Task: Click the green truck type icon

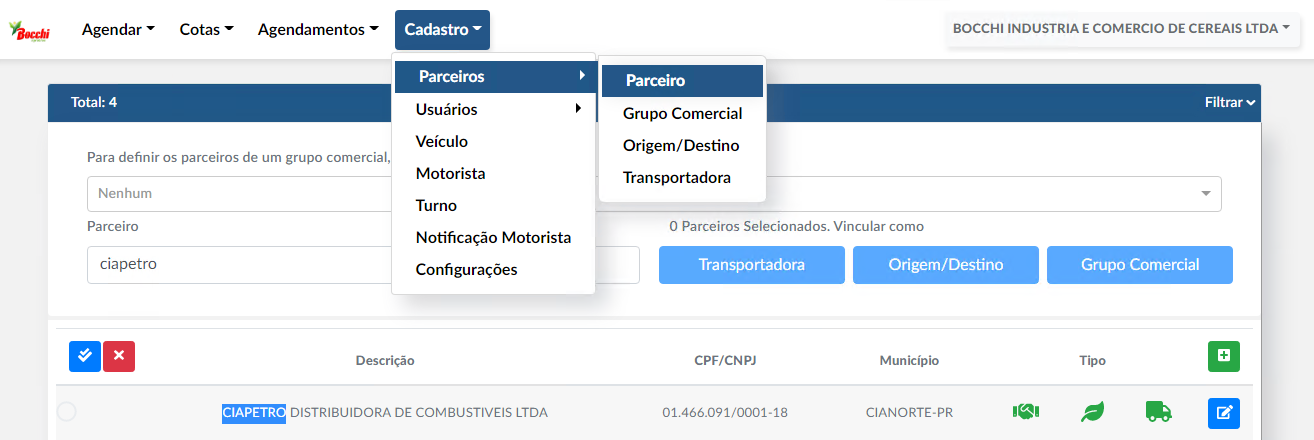Action: tap(1158, 411)
